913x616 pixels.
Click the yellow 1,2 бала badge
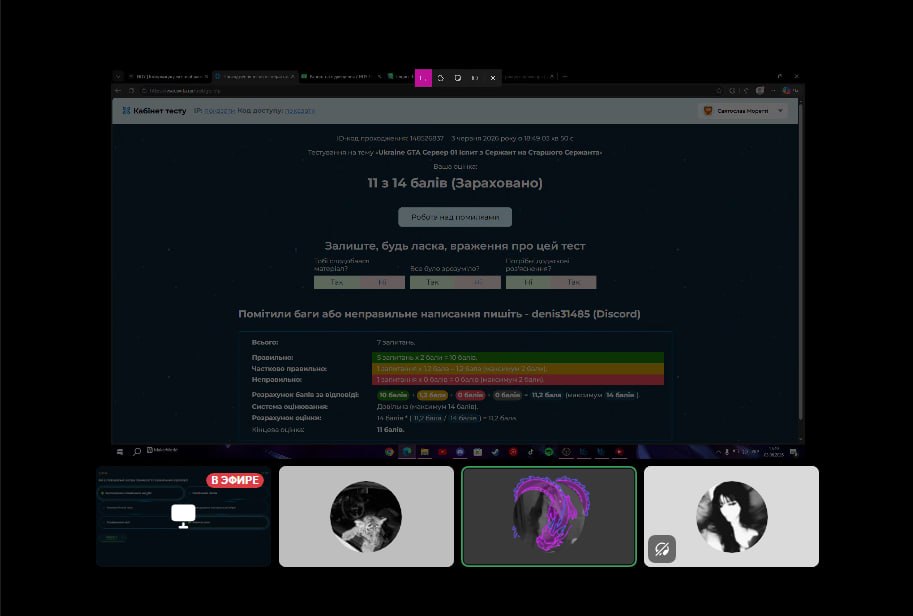(x=432, y=395)
